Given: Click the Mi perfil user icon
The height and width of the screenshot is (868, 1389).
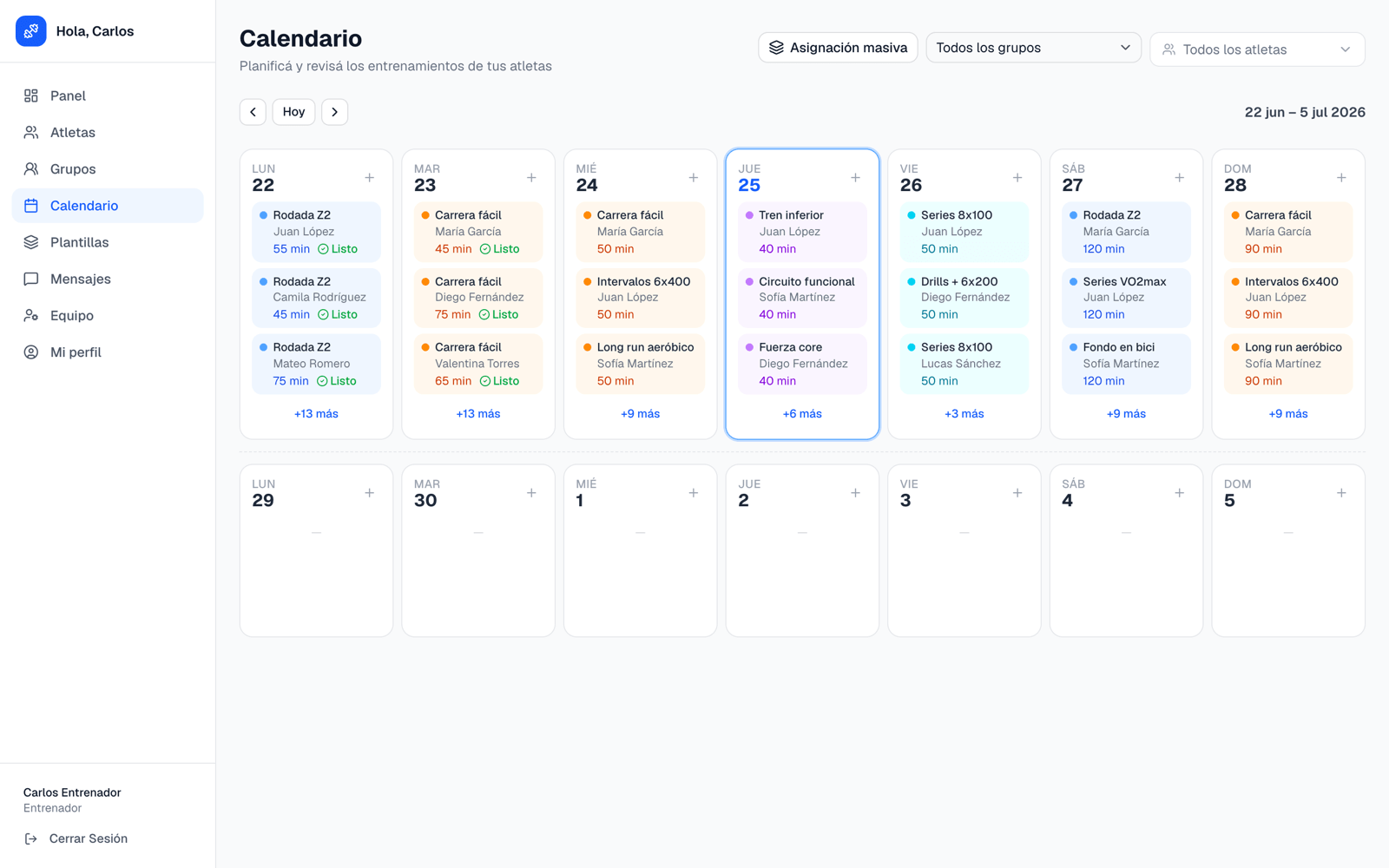Looking at the screenshot, I should pyautogui.click(x=31, y=352).
